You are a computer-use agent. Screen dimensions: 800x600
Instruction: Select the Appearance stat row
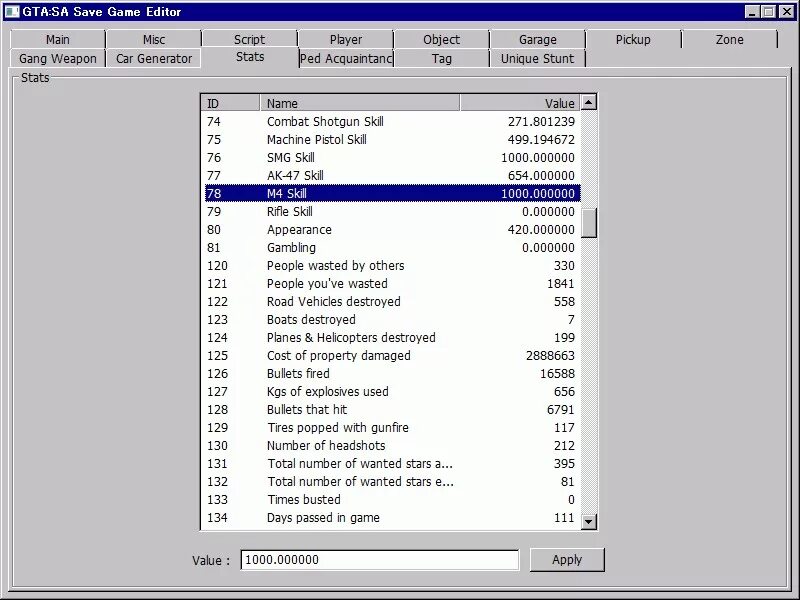391,230
